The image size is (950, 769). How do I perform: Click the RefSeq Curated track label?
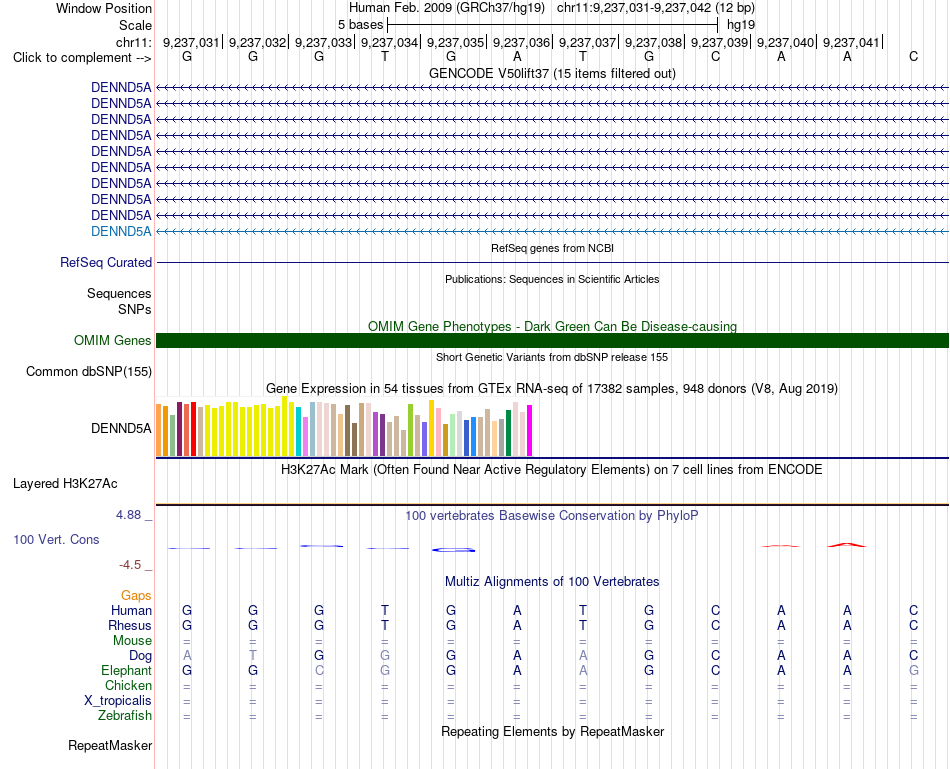coord(106,262)
